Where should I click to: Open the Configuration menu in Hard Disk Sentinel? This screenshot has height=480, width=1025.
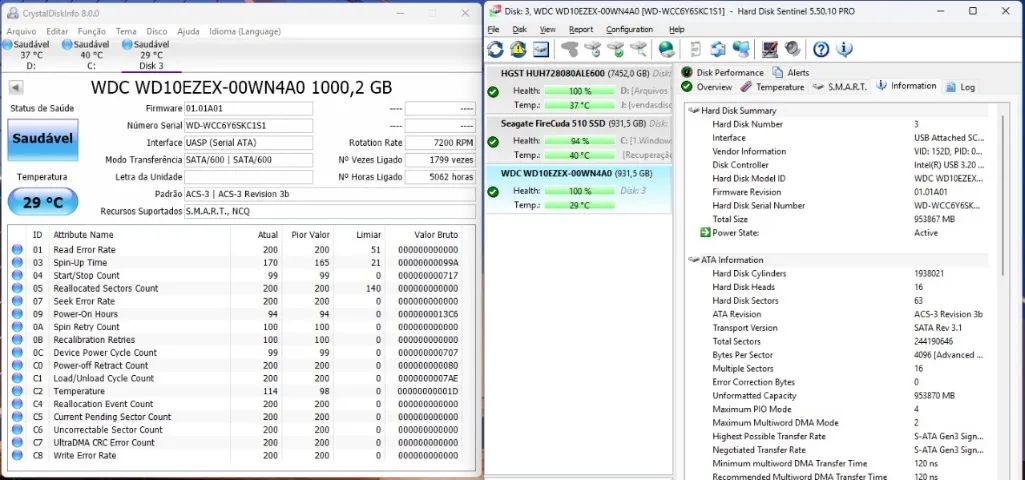[x=630, y=29]
